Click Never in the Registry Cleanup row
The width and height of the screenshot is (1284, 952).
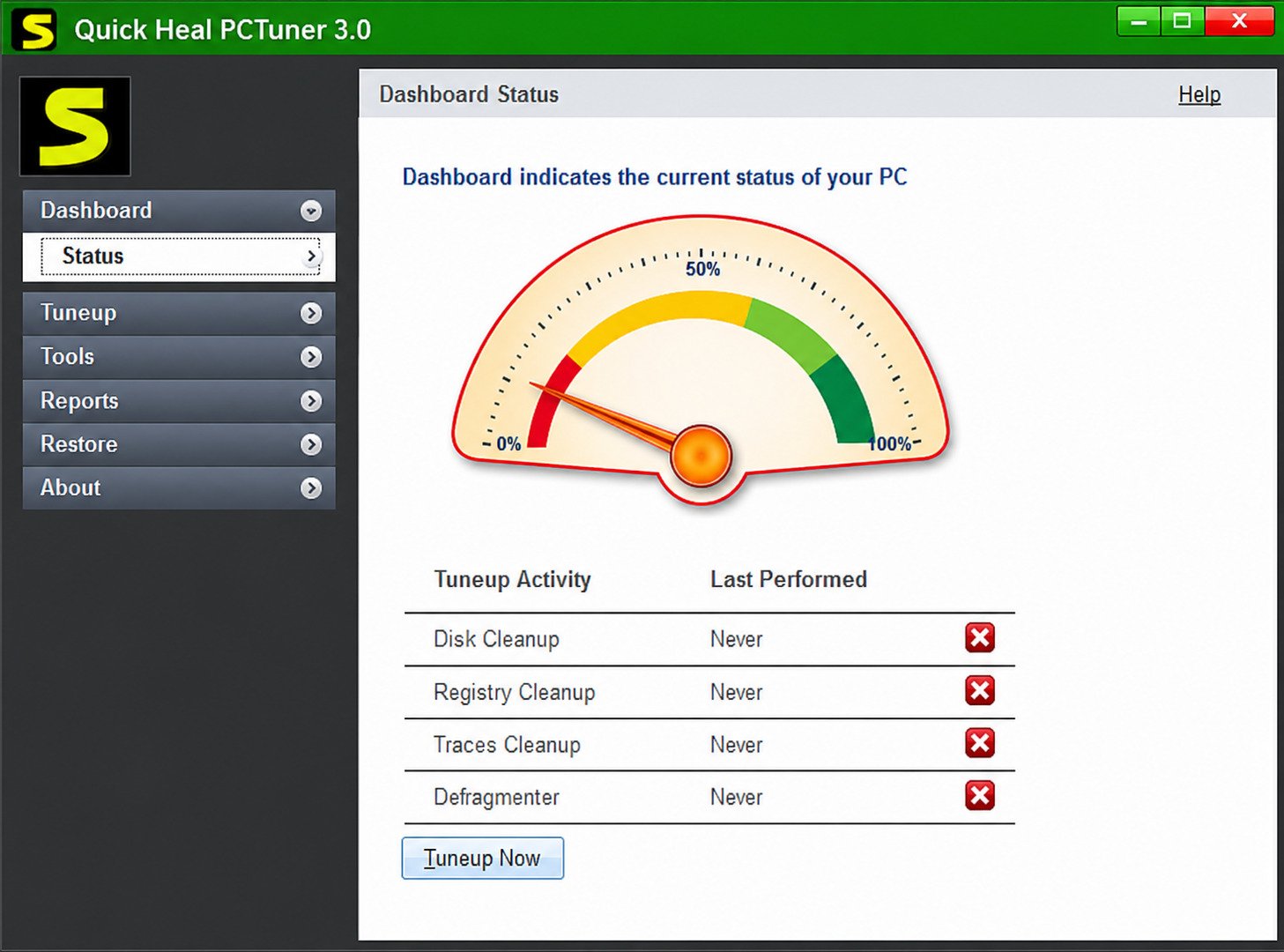736,692
